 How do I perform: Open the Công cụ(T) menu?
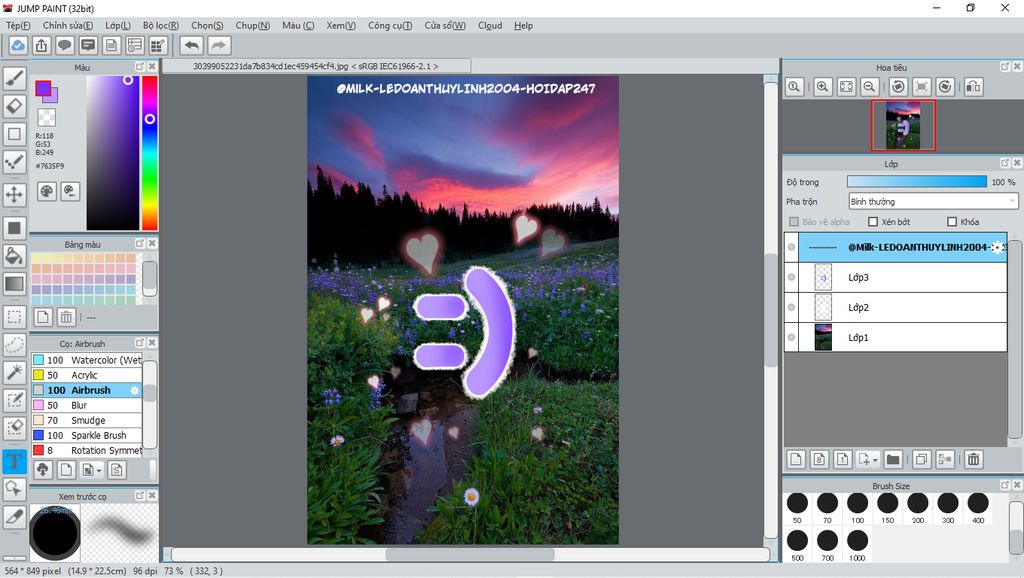[390, 25]
